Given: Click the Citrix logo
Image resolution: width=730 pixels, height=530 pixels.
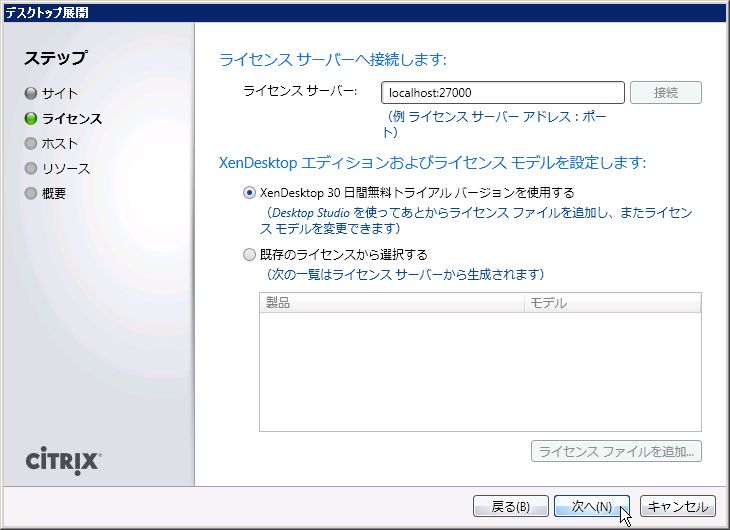Looking at the screenshot, I should tap(64, 461).
